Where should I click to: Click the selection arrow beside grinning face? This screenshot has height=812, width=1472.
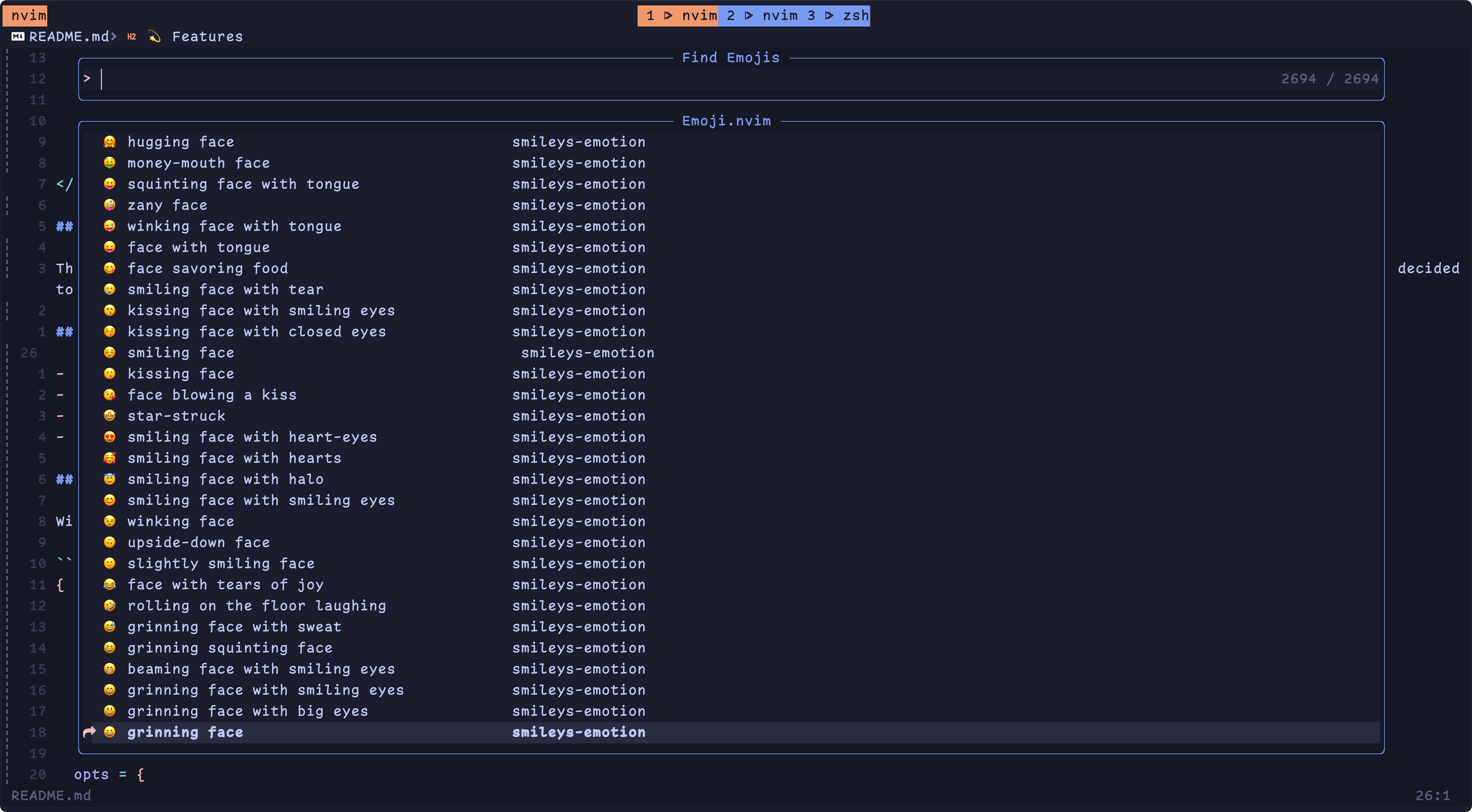click(89, 732)
